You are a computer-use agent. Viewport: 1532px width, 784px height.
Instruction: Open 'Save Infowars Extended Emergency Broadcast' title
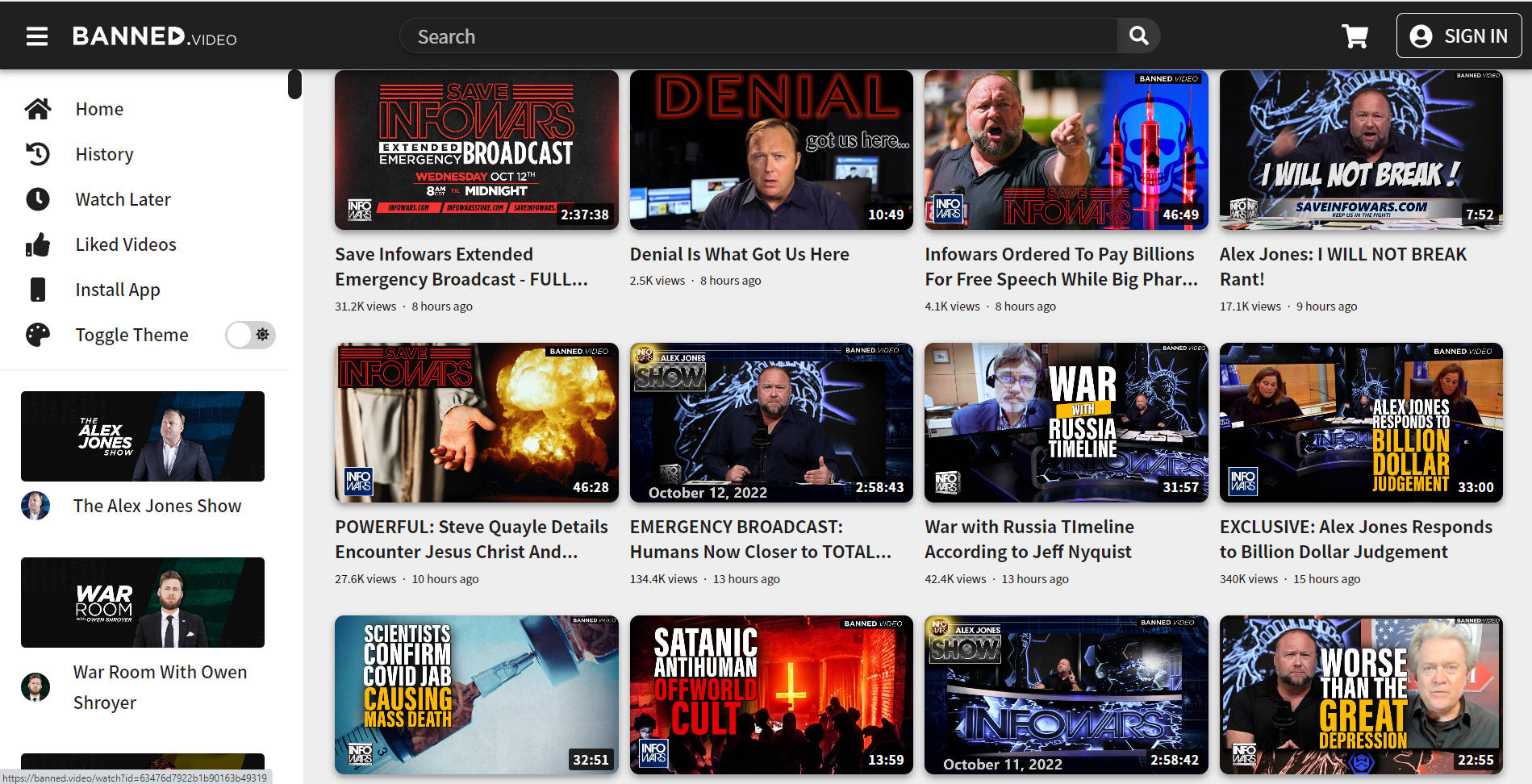click(x=461, y=267)
